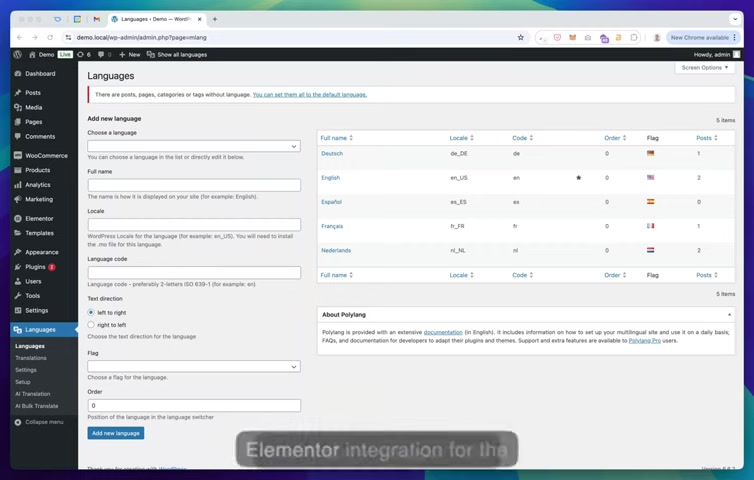754x480 pixels.
Task: Sort table by Posts header
Action: click(707, 138)
